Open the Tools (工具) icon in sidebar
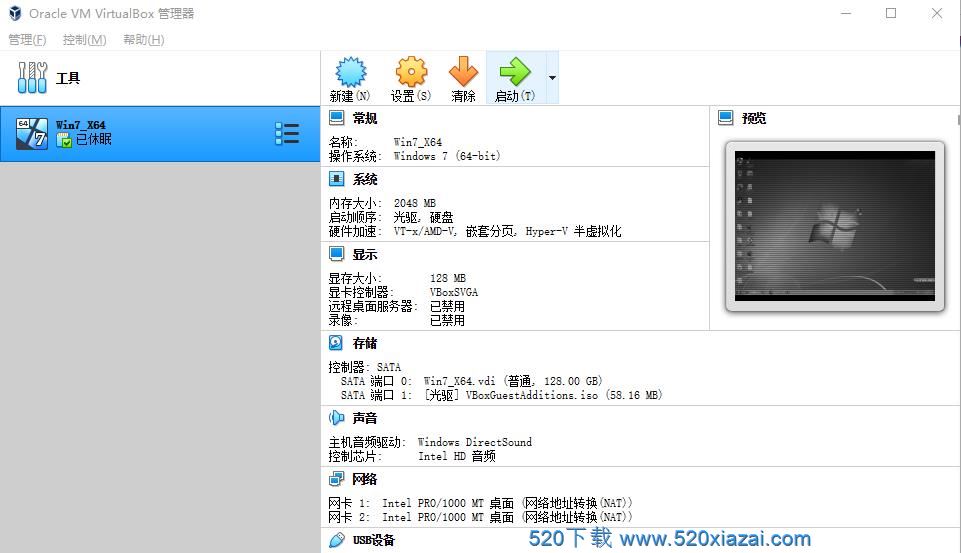This screenshot has width=961, height=553. tap(32, 78)
